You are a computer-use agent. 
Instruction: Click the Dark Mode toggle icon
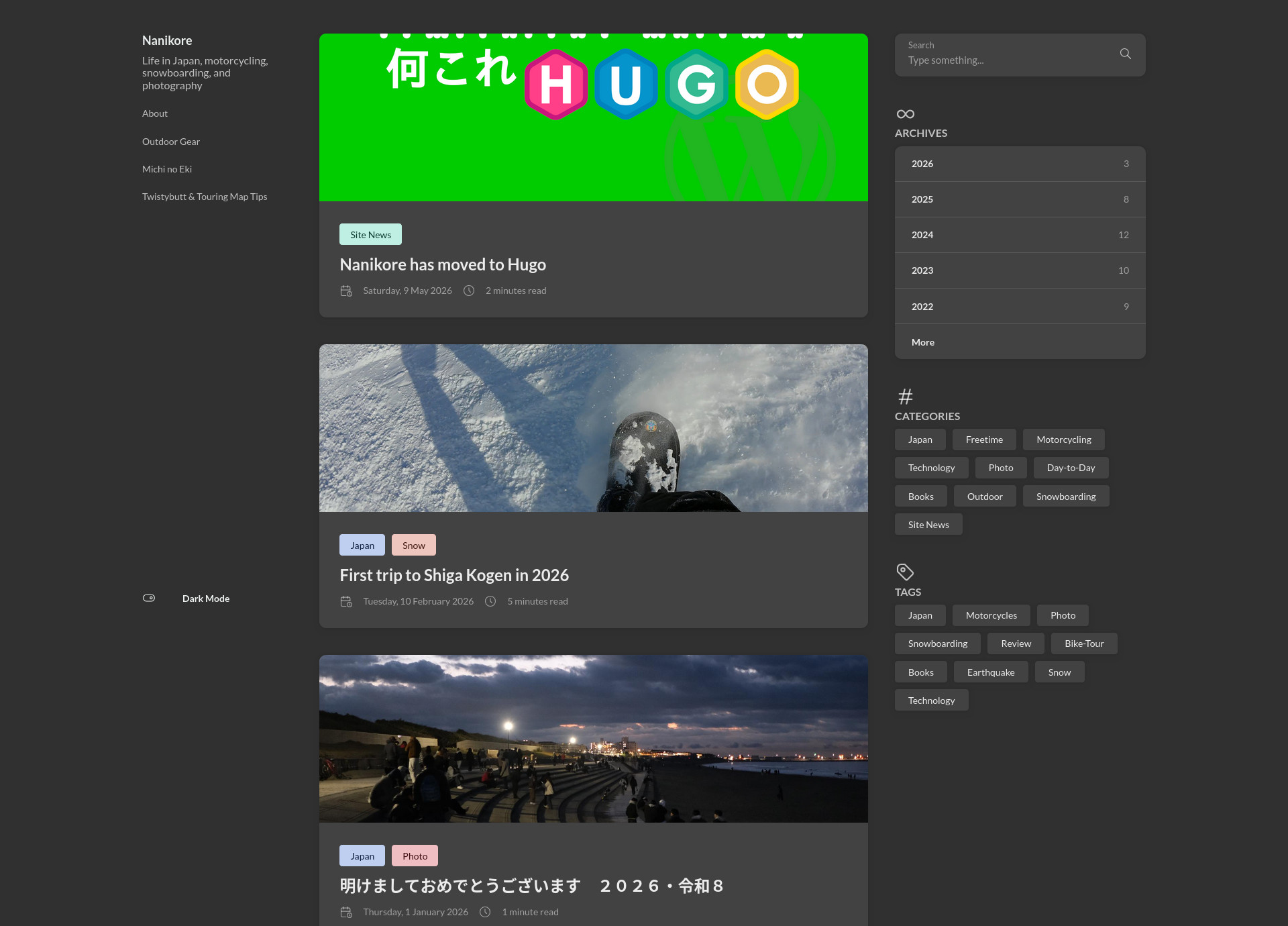point(149,598)
